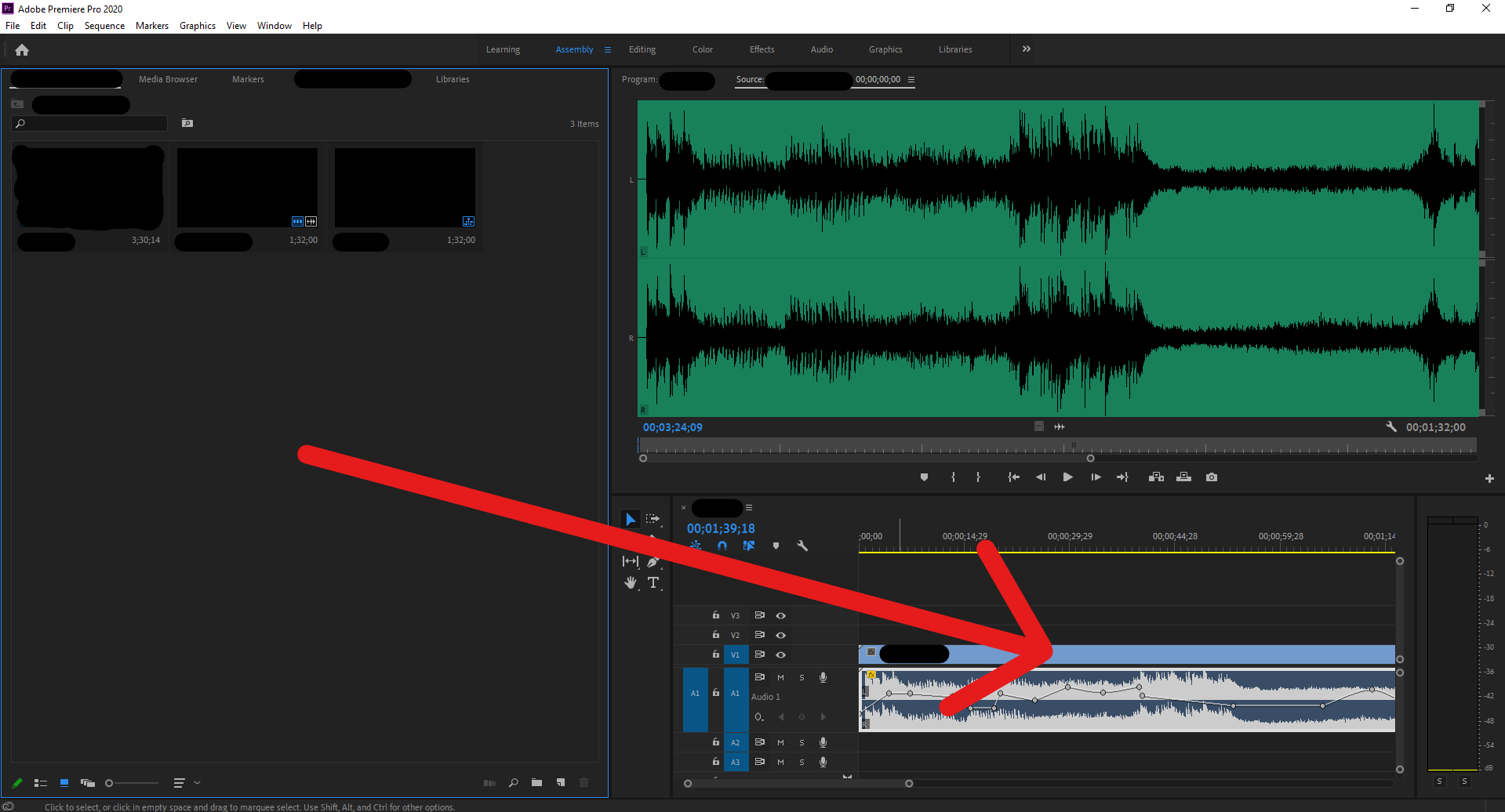1505x812 pixels.
Task: Toggle Snap in the timeline
Action: point(722,546)
